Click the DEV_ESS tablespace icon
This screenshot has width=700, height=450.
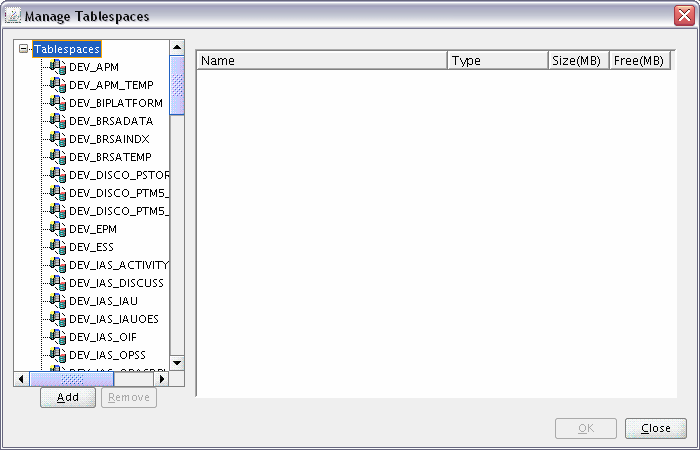(58, 247)
